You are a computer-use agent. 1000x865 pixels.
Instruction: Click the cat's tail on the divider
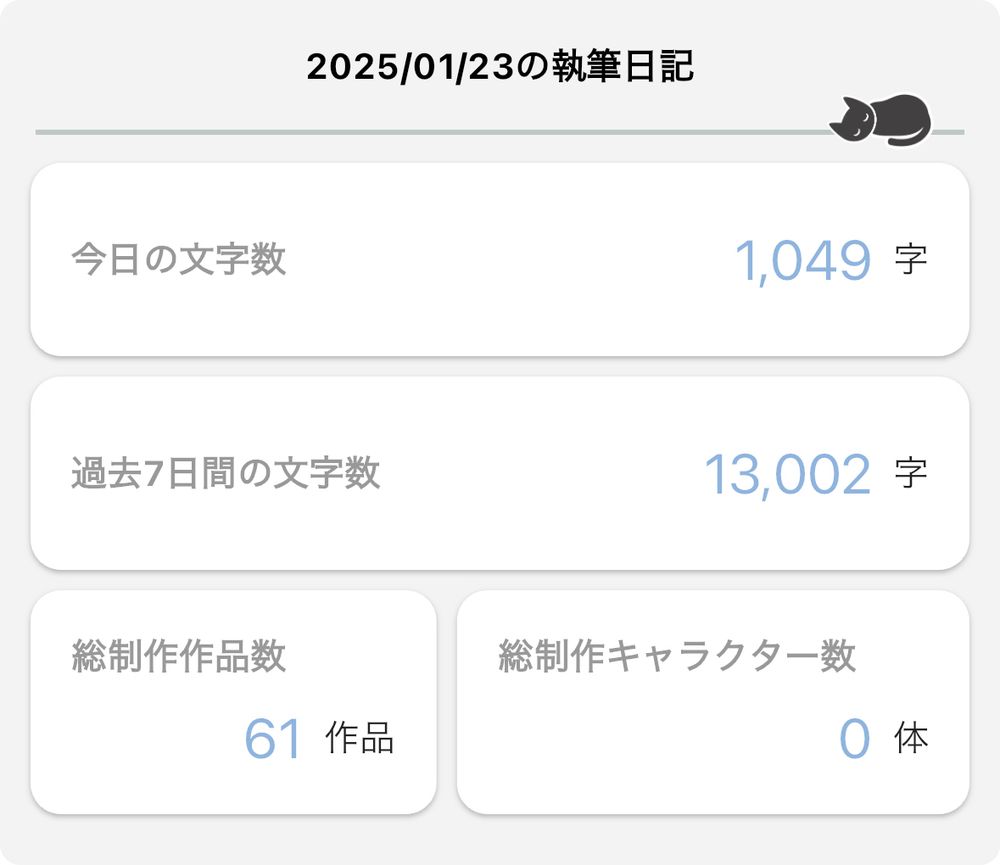(x=904, y=139)
